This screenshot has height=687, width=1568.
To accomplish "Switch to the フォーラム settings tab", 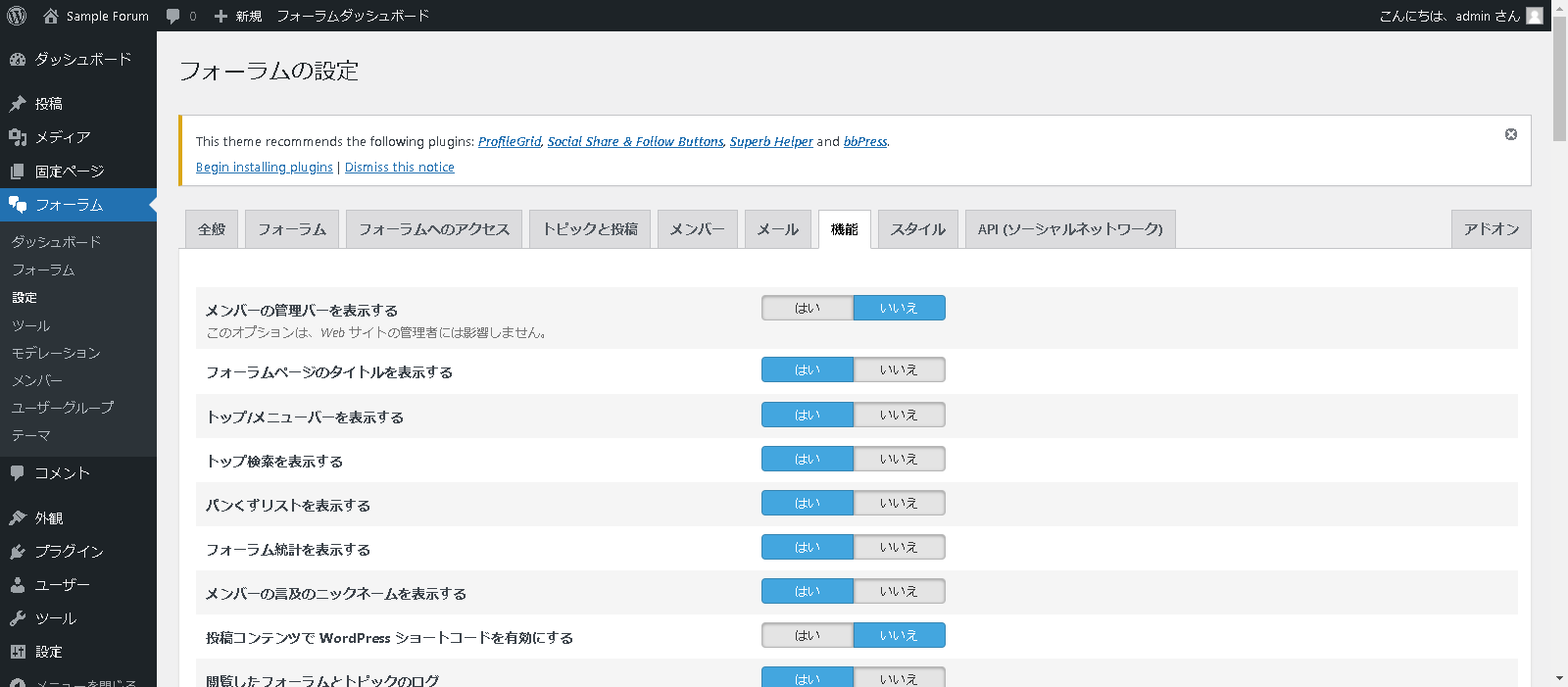I will [292, 229].
